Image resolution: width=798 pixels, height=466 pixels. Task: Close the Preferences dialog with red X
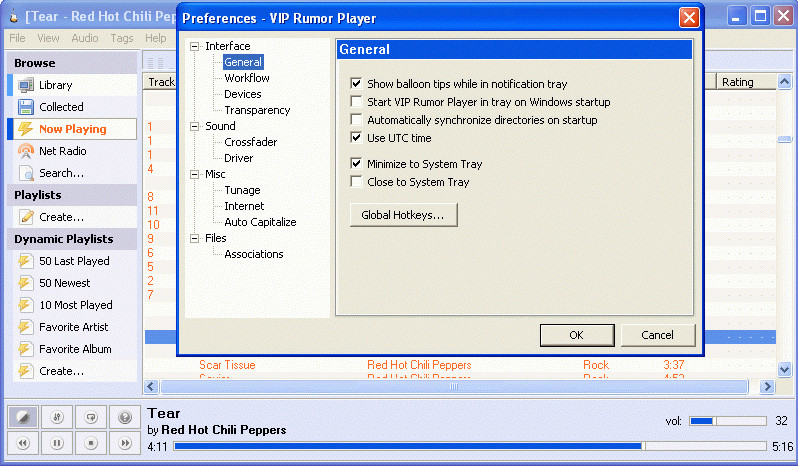click(689, 18)
